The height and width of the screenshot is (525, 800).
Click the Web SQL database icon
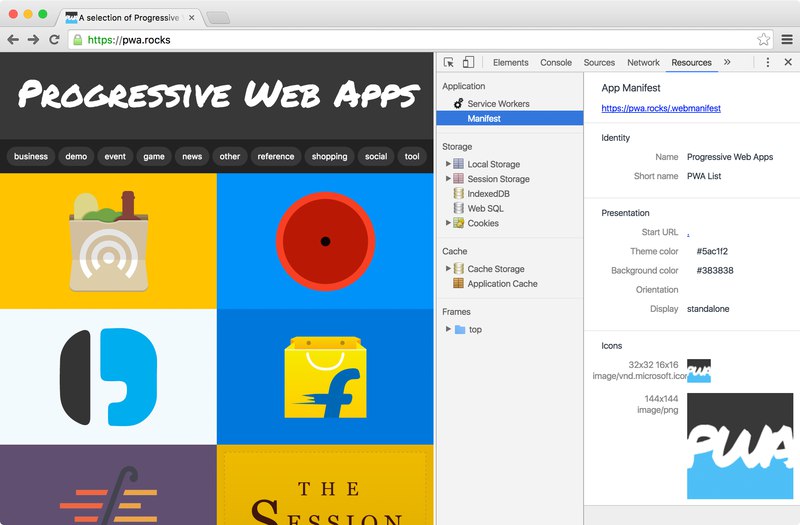(x=459, y=208)
